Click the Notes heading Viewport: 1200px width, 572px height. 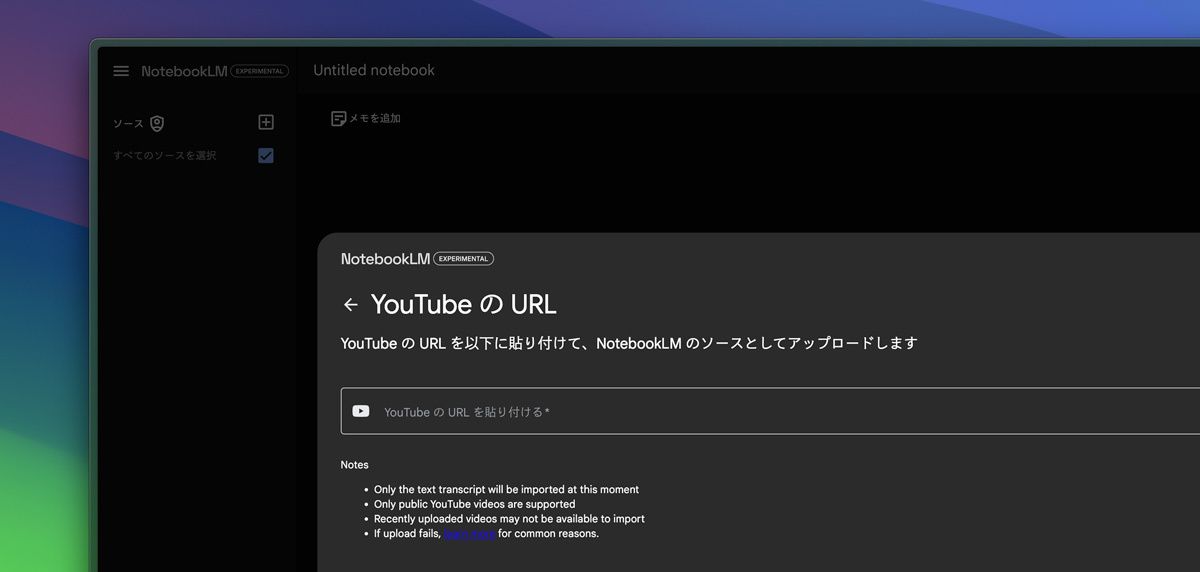click(354, 465)
